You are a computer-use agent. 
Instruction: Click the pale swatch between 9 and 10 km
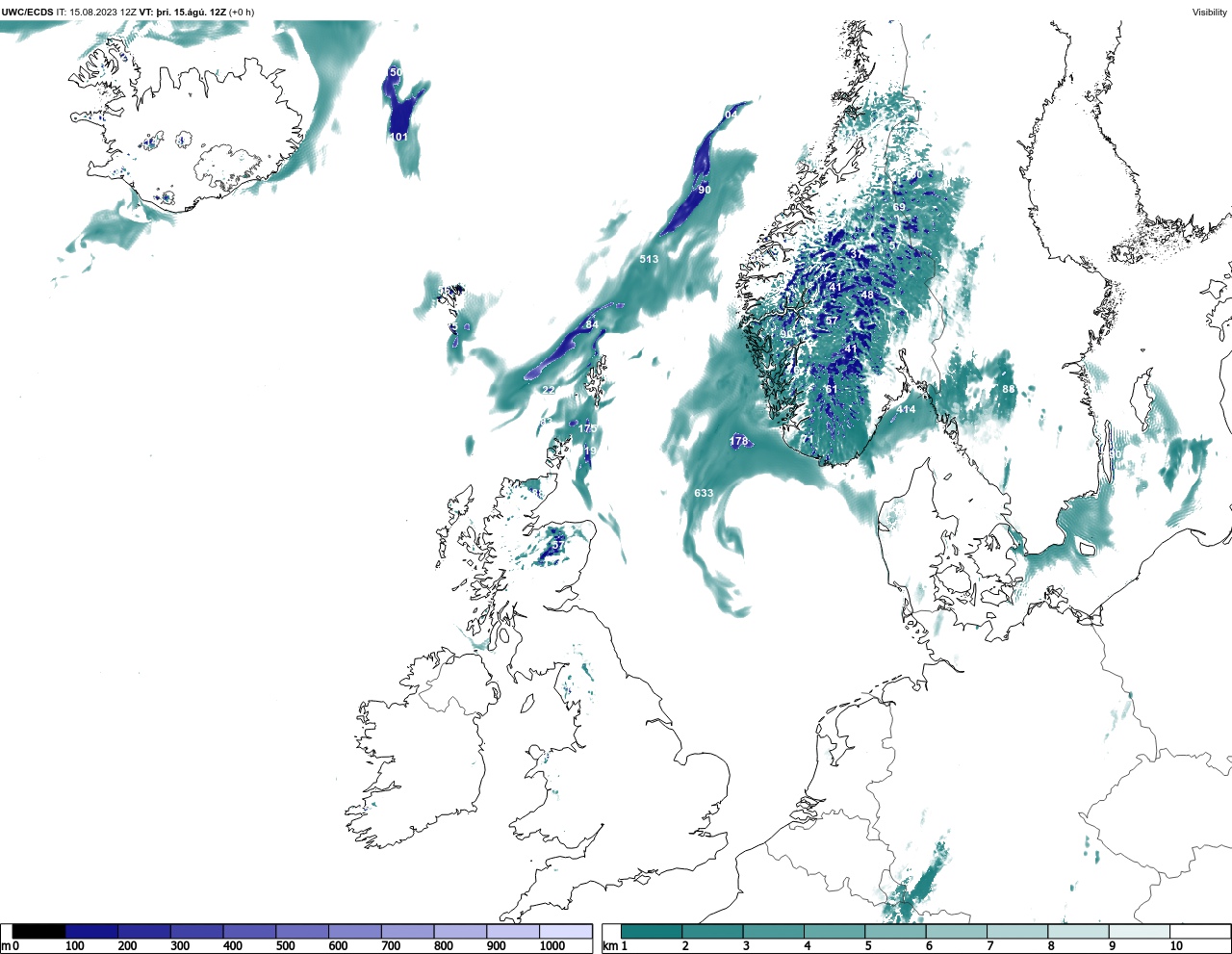1140,932
